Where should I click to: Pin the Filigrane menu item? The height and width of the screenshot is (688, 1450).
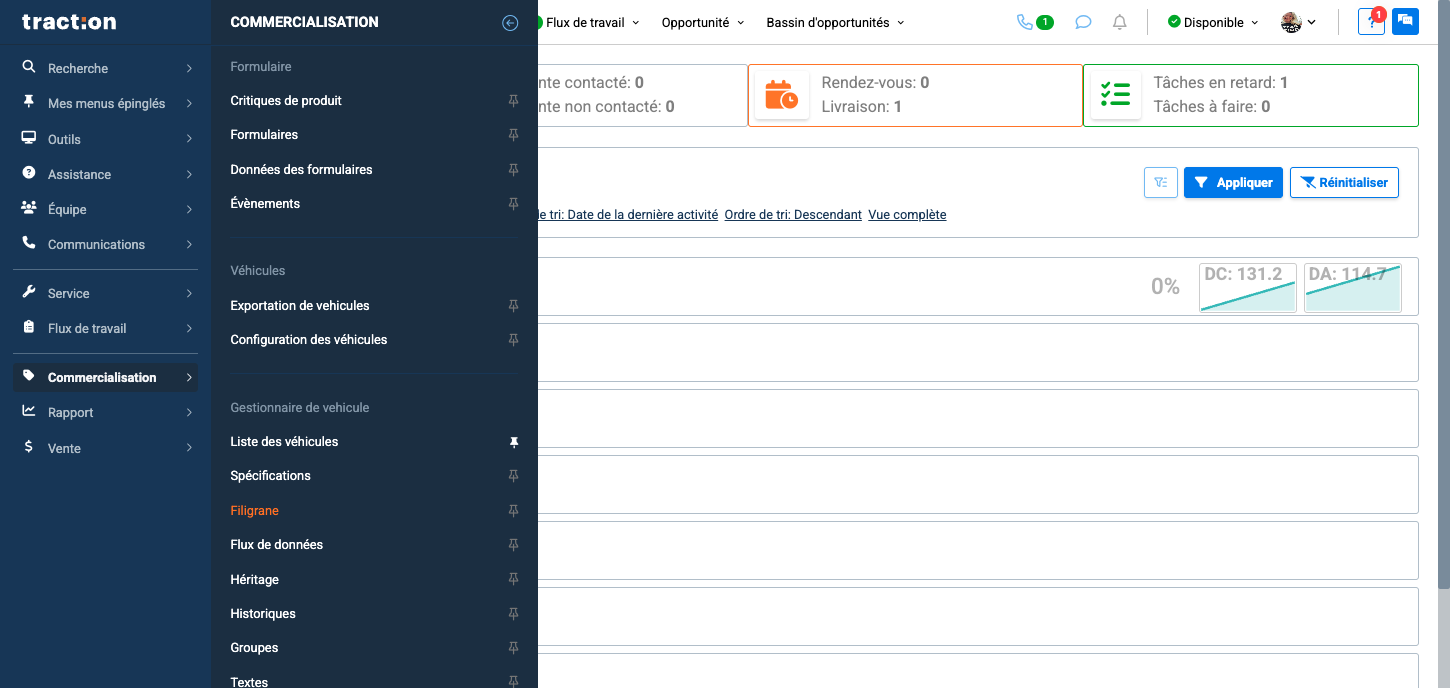coord(514,511)
